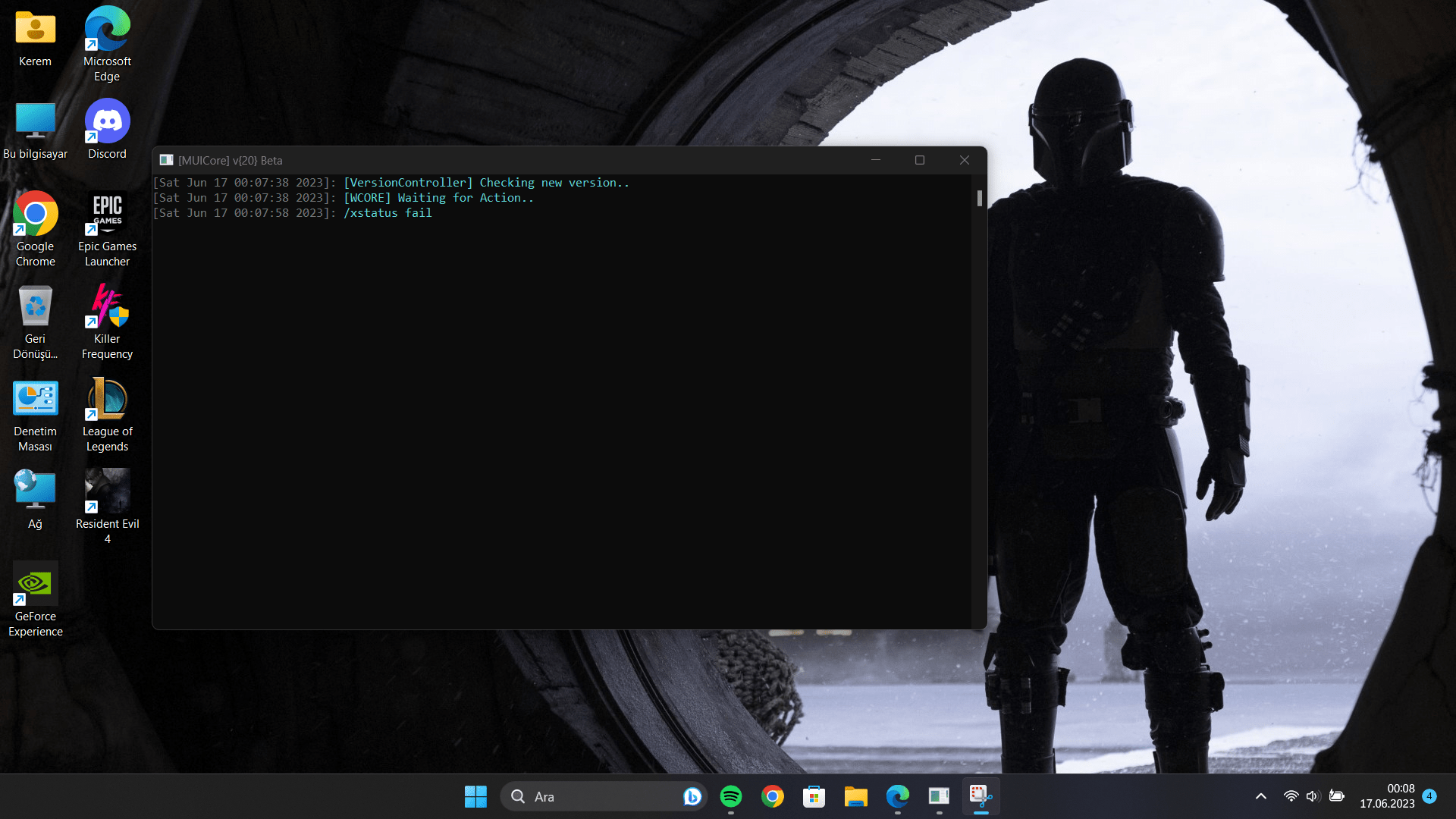Open Google Chrome desktop shortcut
The width and height of the screenshot is (1456, 819).
[35, 229]
